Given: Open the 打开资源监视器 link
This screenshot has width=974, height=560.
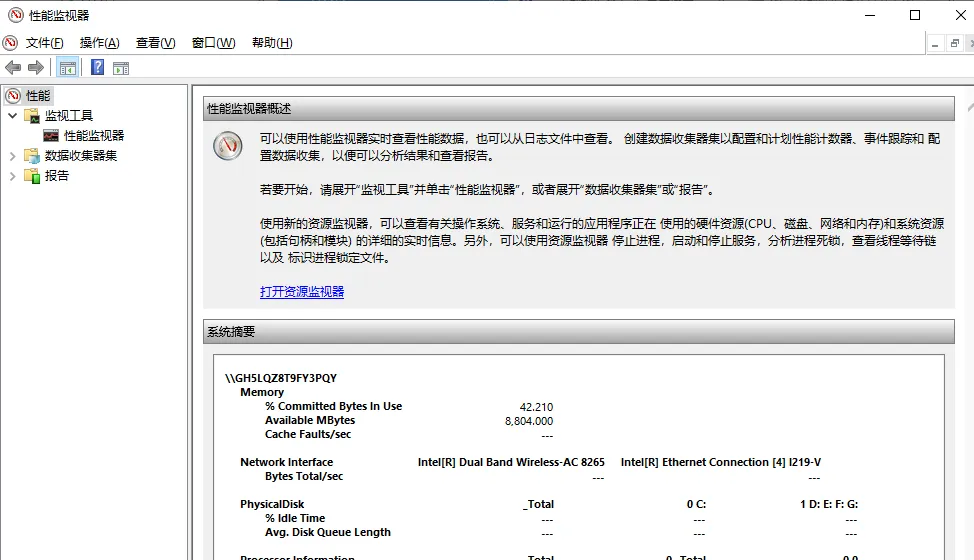Looking at the screenshot, I should 302,292.
